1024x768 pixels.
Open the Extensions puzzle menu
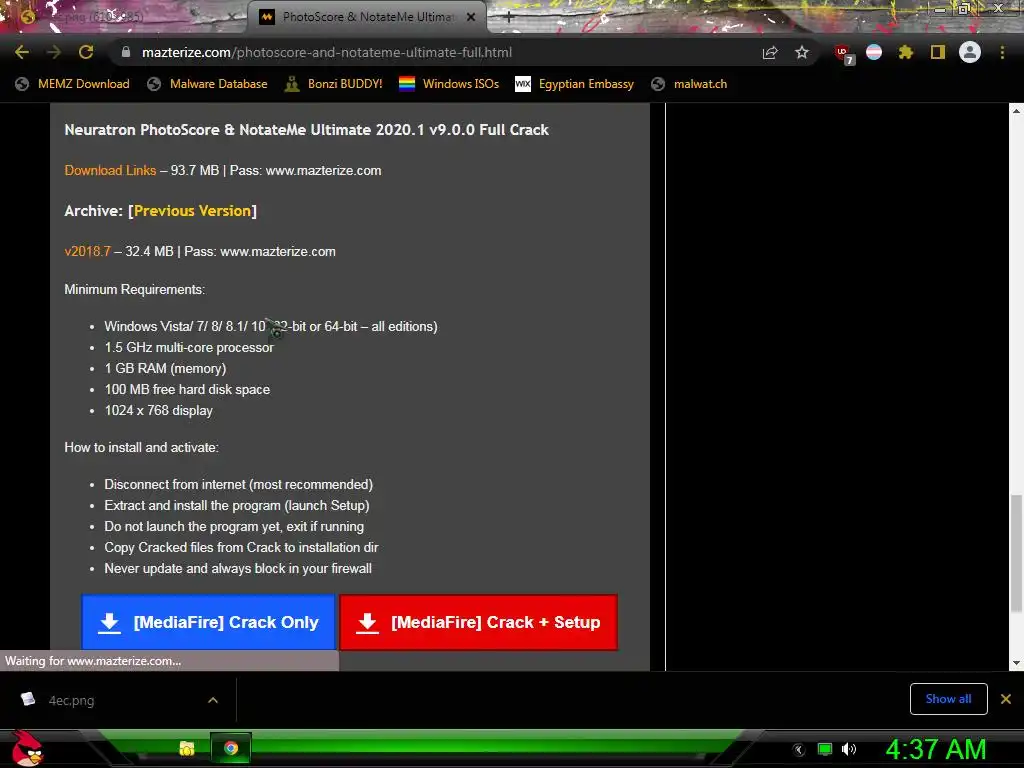[x=905, y=52]
